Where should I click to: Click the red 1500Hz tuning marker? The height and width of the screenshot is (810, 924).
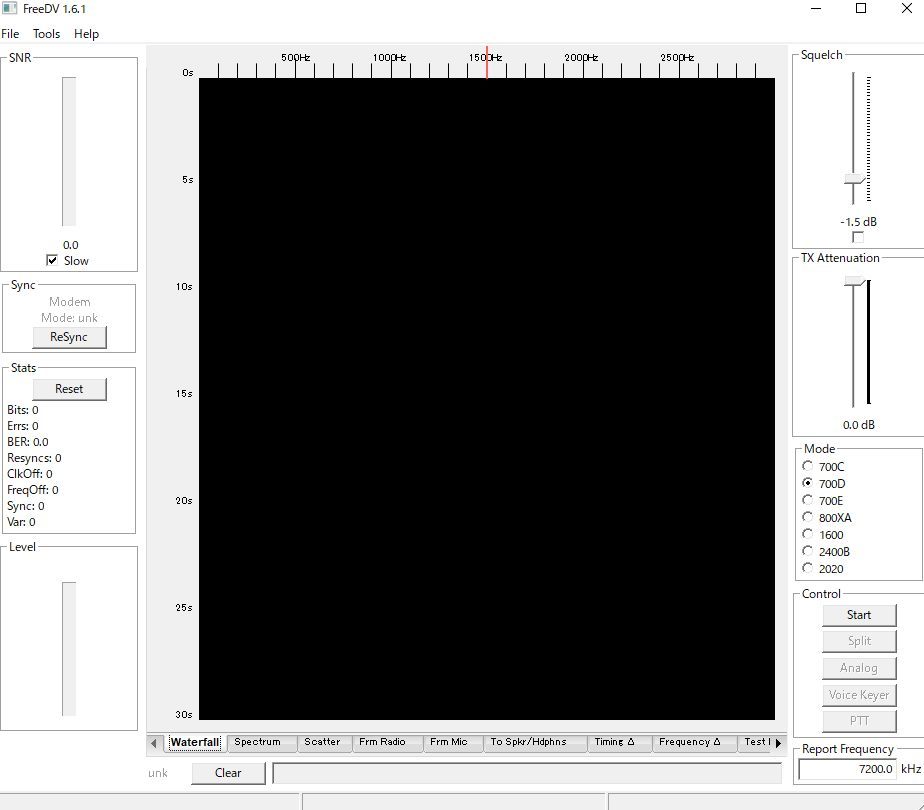point(487,62)
